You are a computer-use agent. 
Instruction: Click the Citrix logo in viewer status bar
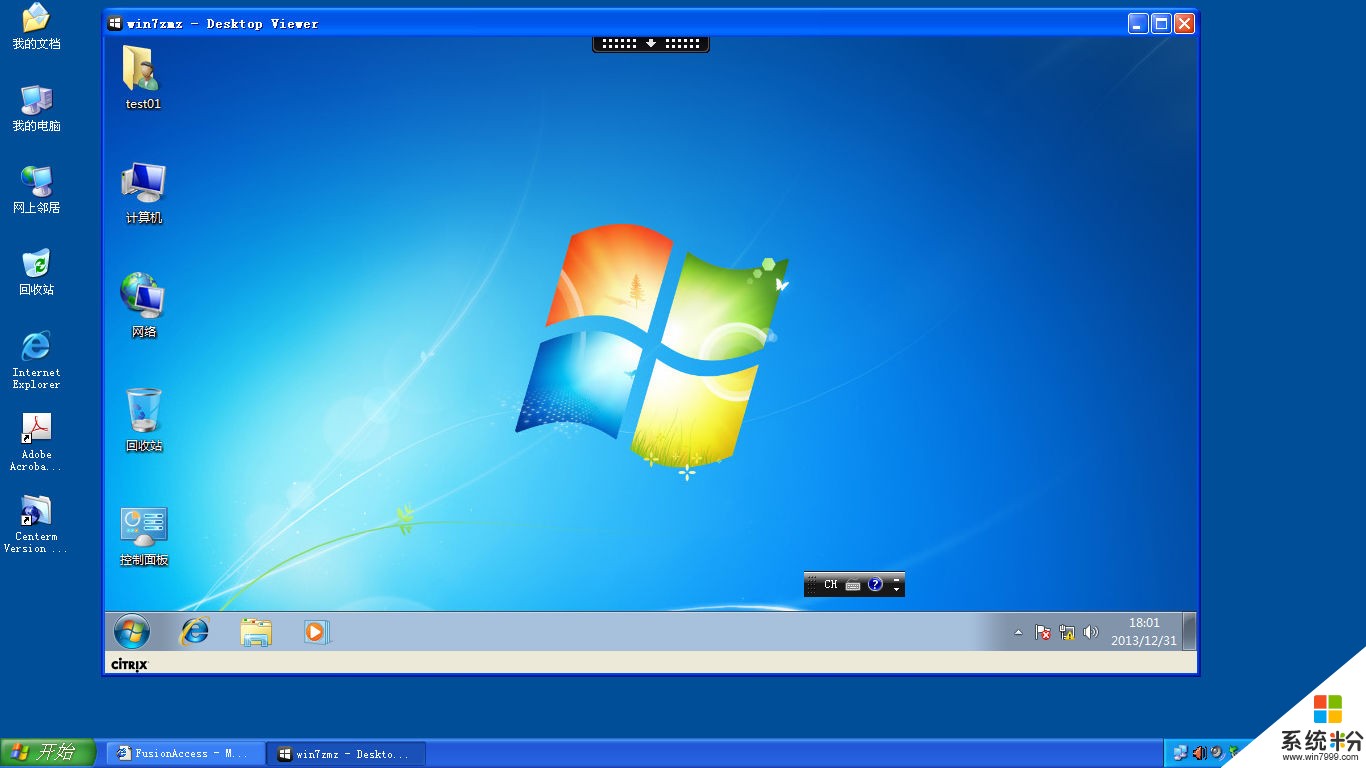click(x=129, y=664)
